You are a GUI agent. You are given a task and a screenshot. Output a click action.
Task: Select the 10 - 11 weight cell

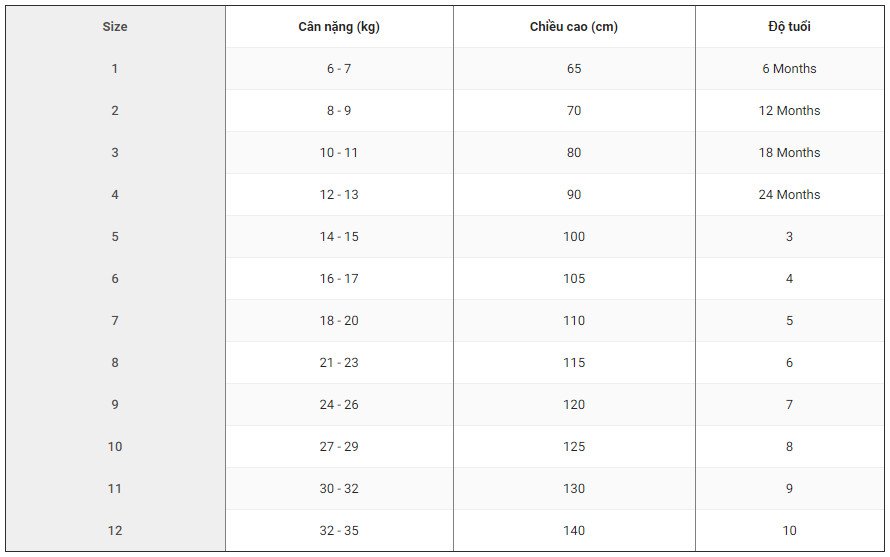[339, 153]
